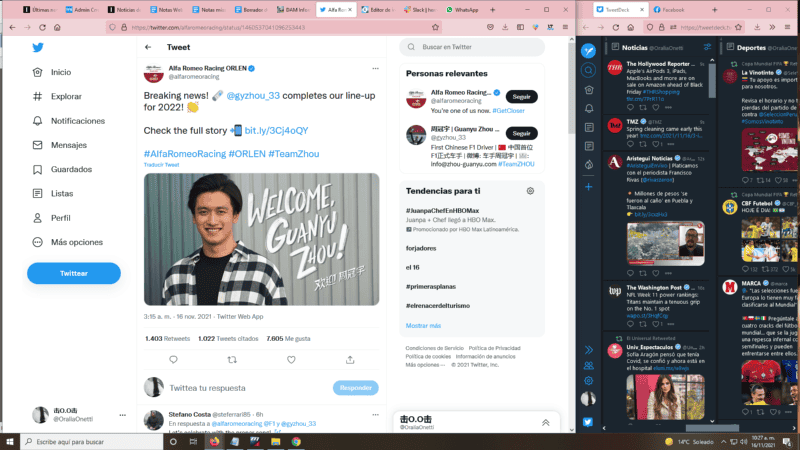Screen dimensions: 800x450
Task: Go back using the Tweet arrow
Action: pos(148,47)
